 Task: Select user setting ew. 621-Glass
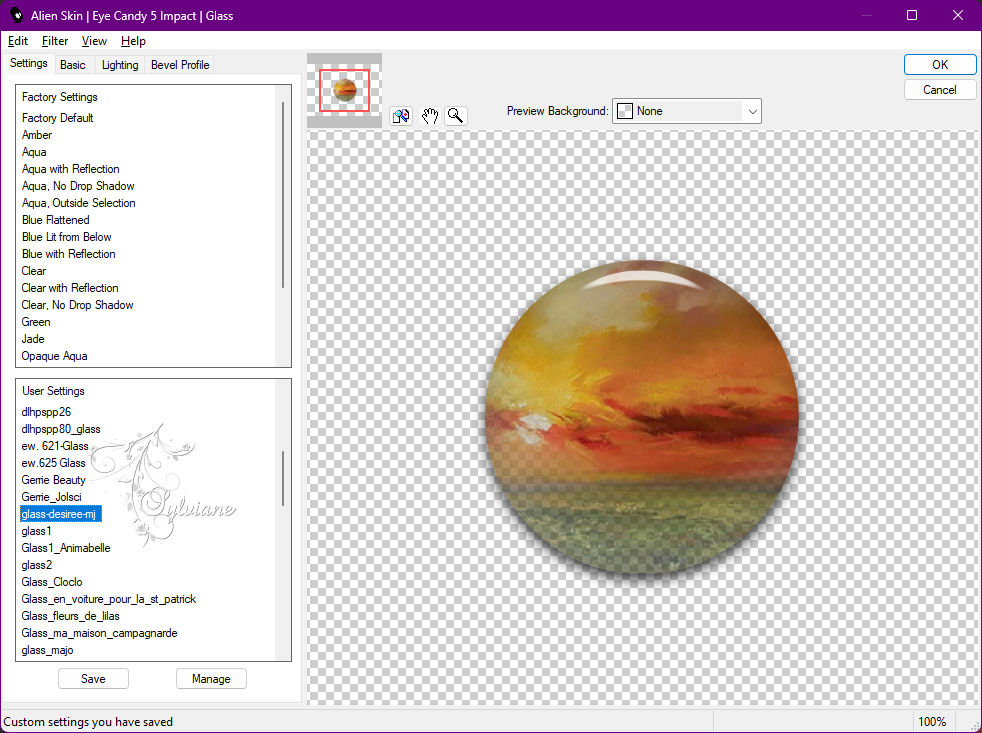pyautogui.click(x=55, y=445)
